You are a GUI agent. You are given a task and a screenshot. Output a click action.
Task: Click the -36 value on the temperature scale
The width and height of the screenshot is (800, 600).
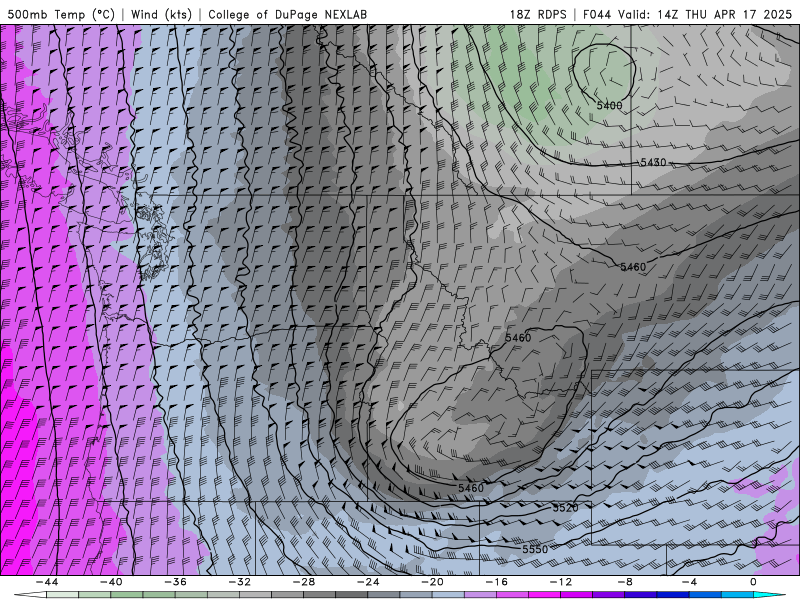click(176, 582)
